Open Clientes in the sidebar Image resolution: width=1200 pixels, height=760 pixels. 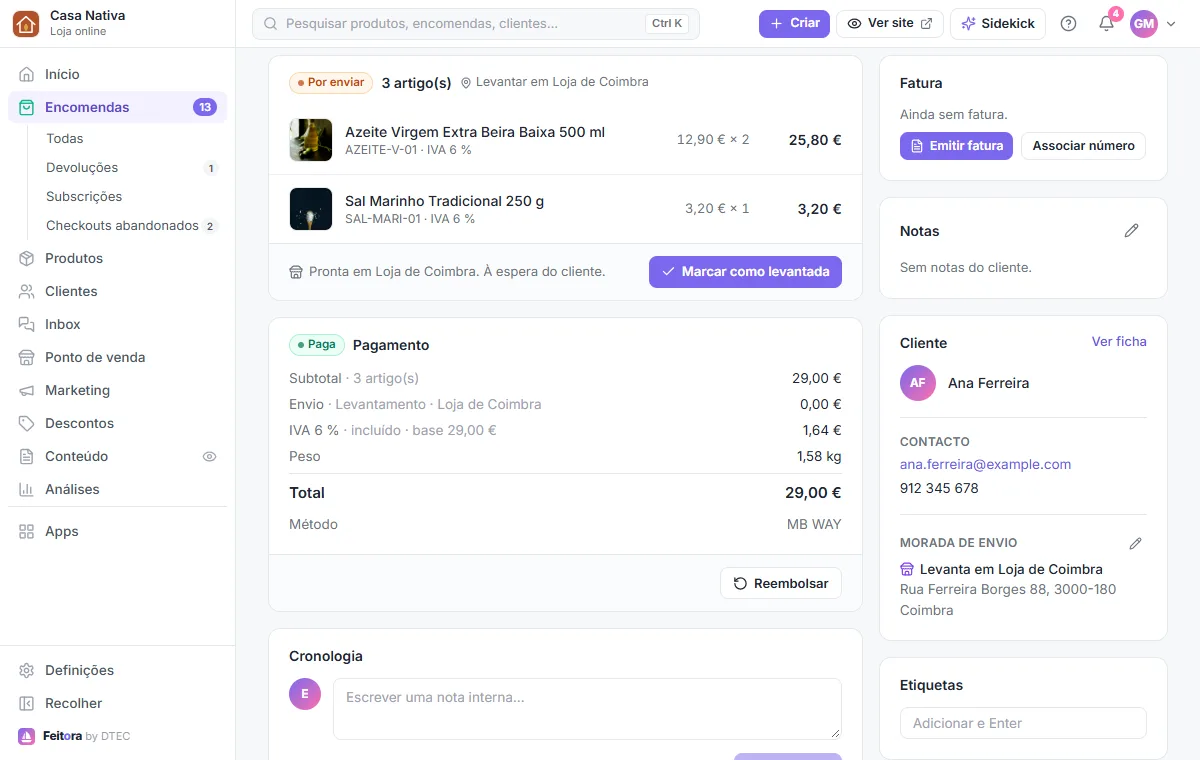click(118, 291)
